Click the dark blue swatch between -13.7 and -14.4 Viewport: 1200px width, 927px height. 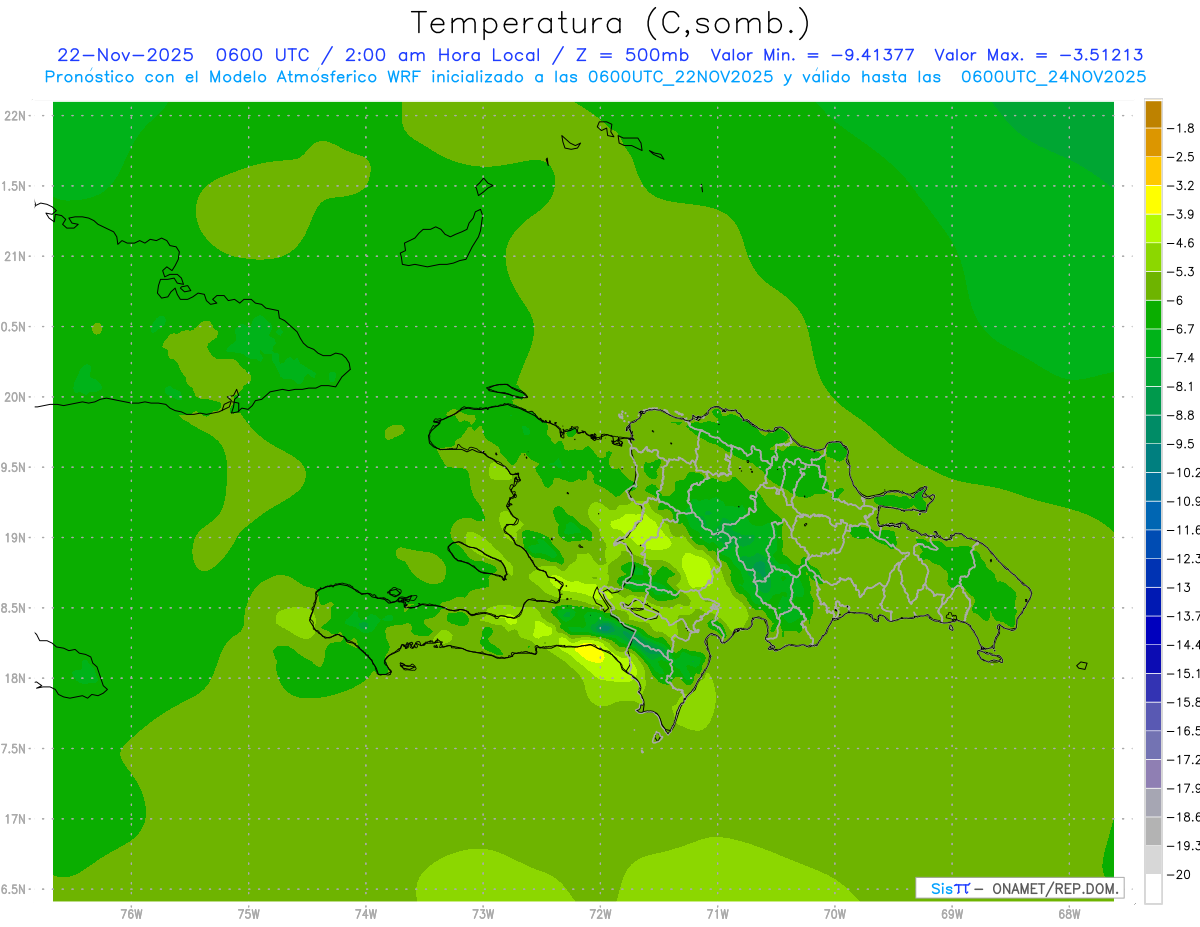click(1153, 630)
